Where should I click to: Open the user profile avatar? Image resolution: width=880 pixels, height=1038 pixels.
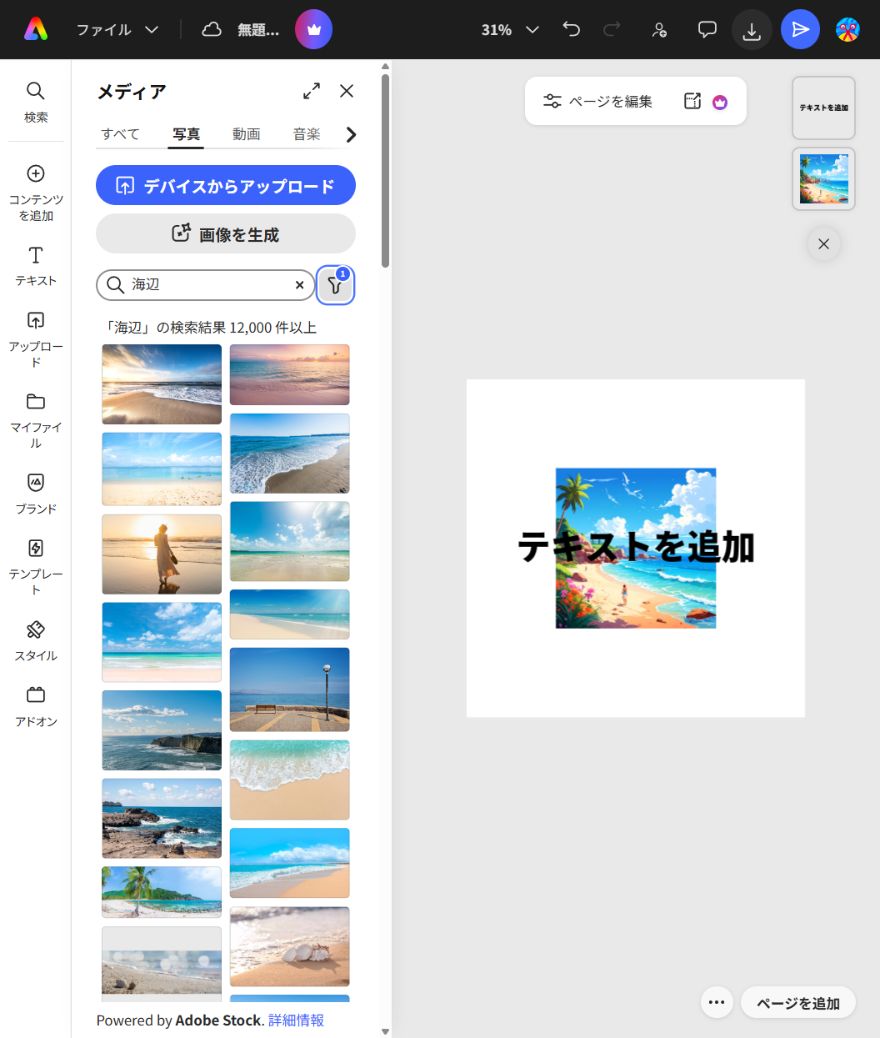848,29
